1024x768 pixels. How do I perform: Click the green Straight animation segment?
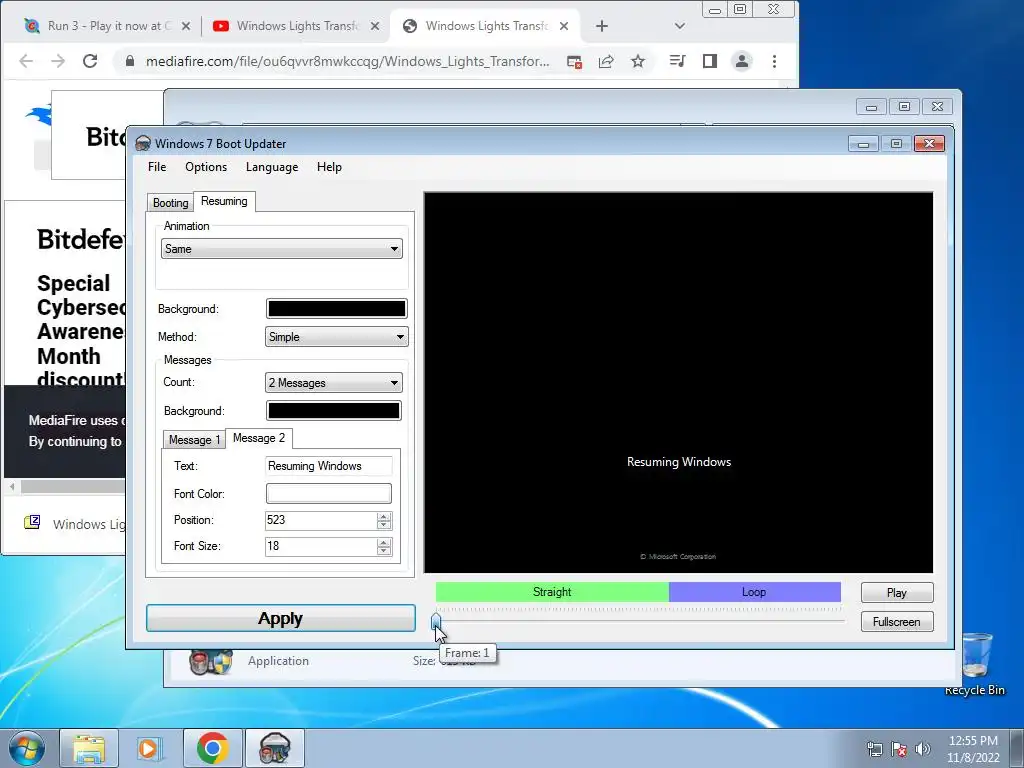[552, 592]
